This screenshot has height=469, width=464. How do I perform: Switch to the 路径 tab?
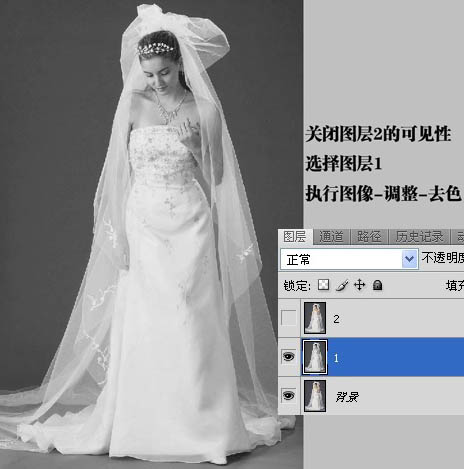click(x=369, y=237)
